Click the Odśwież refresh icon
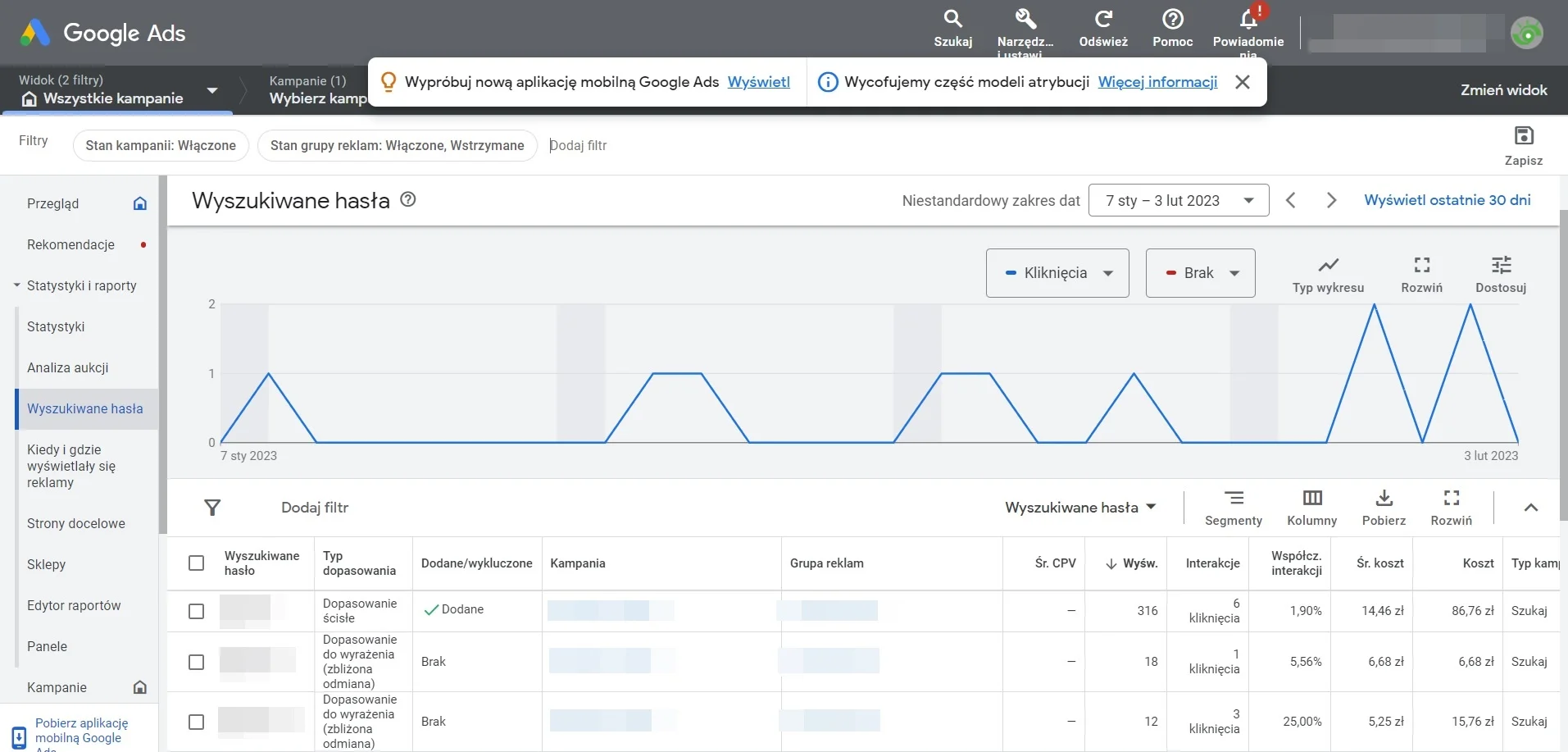 click(1103, 20)
